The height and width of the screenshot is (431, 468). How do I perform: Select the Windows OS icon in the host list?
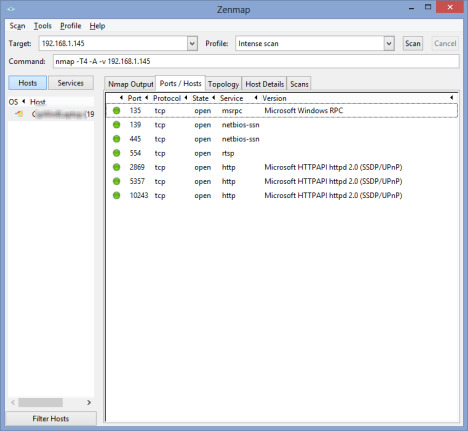[x=19, y=114]
